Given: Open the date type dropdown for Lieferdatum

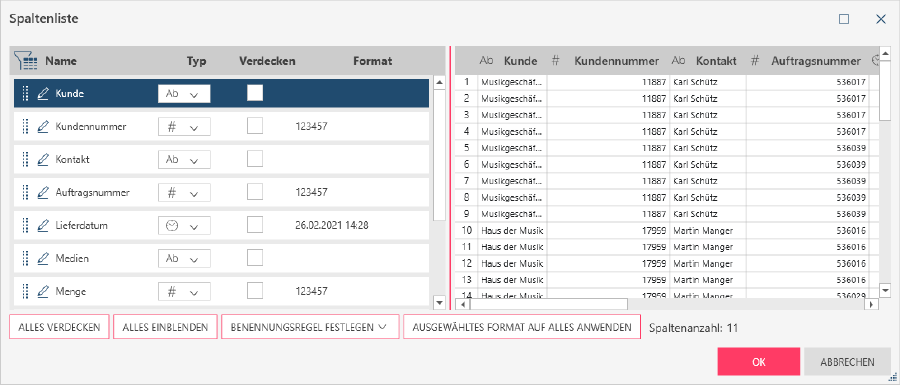Looking at the screenshot, I should pos(184,226).
